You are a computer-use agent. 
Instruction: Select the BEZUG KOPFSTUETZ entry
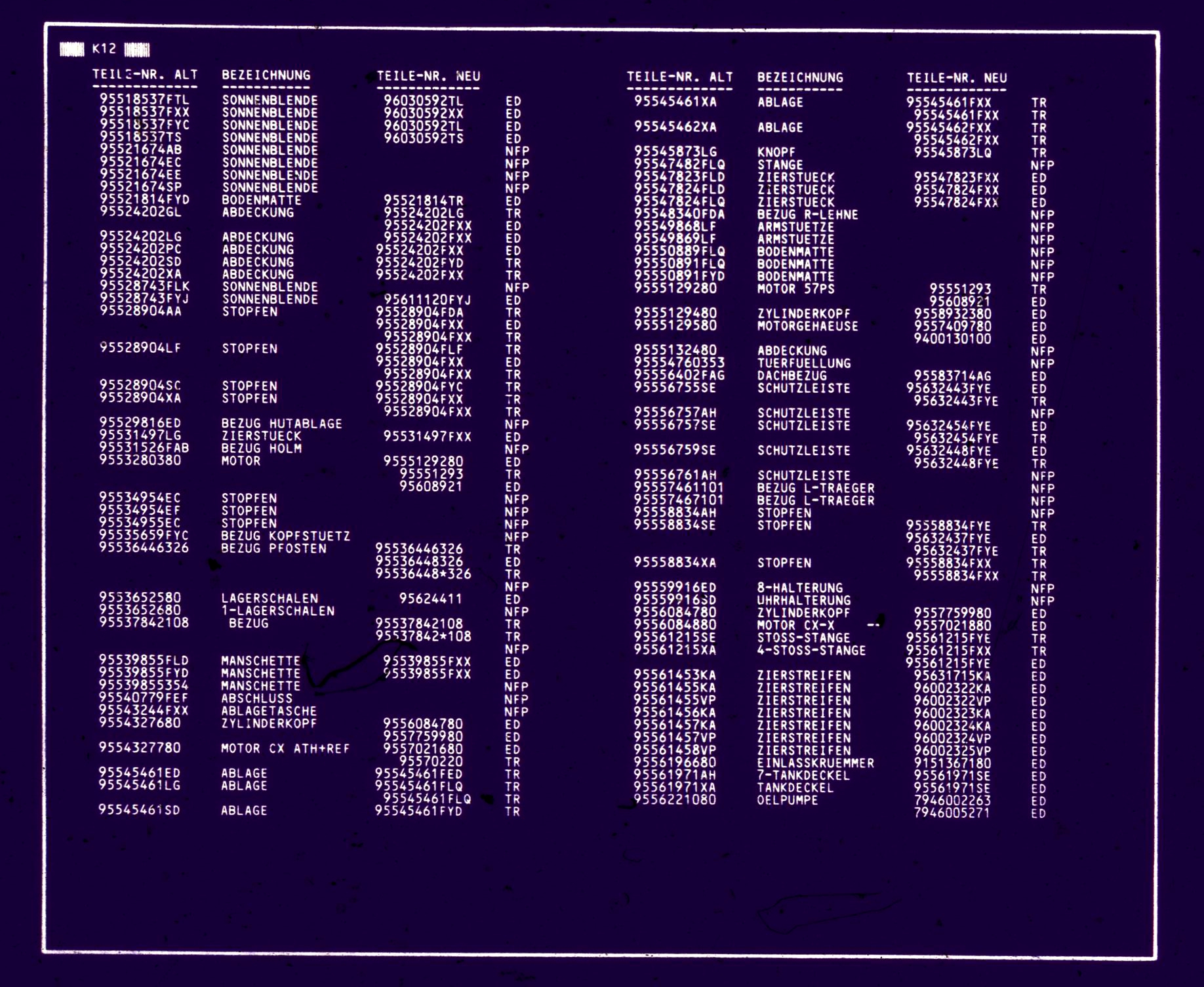pyautogui.click(x=285, y=536)
